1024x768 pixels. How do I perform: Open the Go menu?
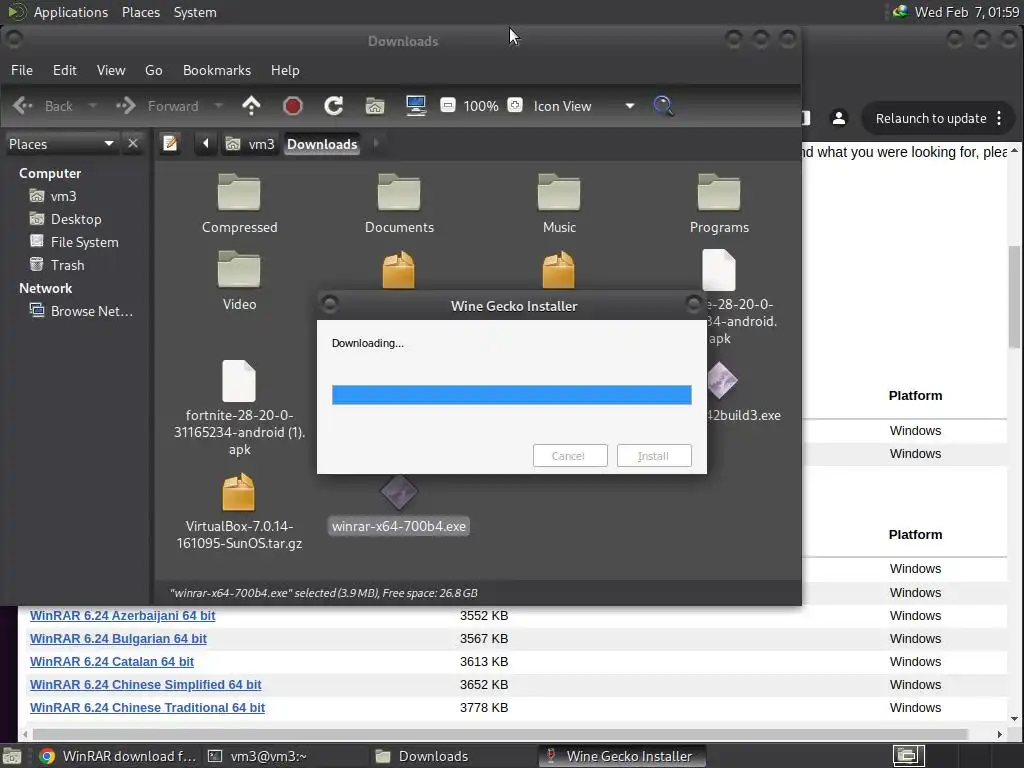[x=153, y=70]
